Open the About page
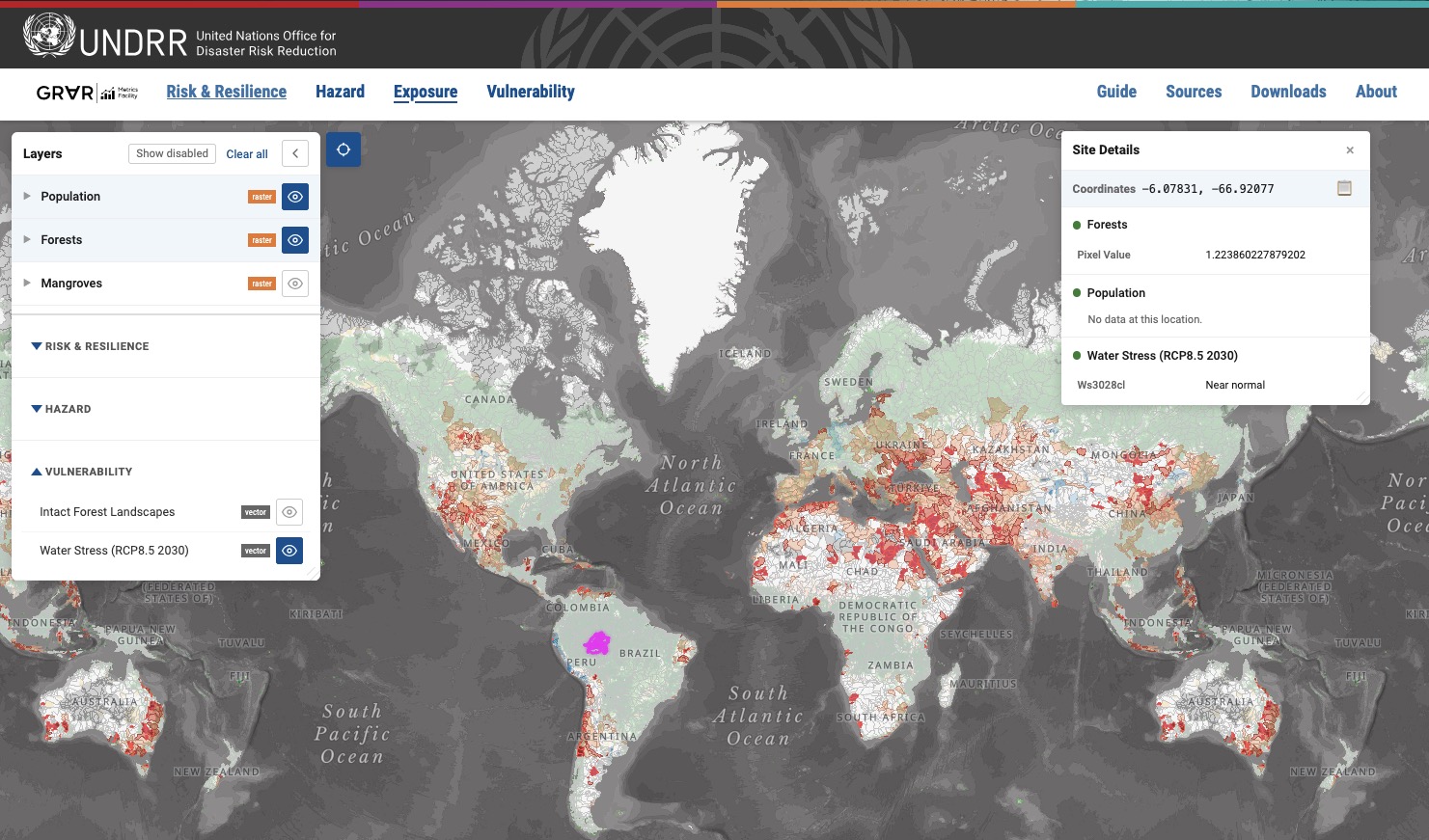The width and height of the screenshot is (1429, 840). [1376, 92]
